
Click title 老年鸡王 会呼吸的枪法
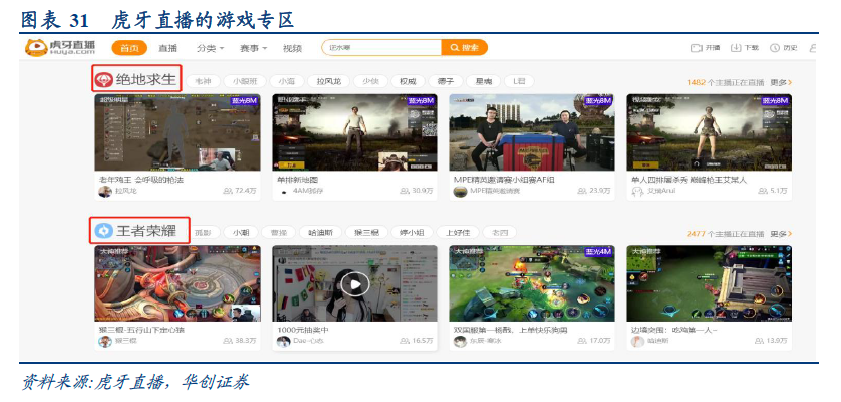pos(142,180)
